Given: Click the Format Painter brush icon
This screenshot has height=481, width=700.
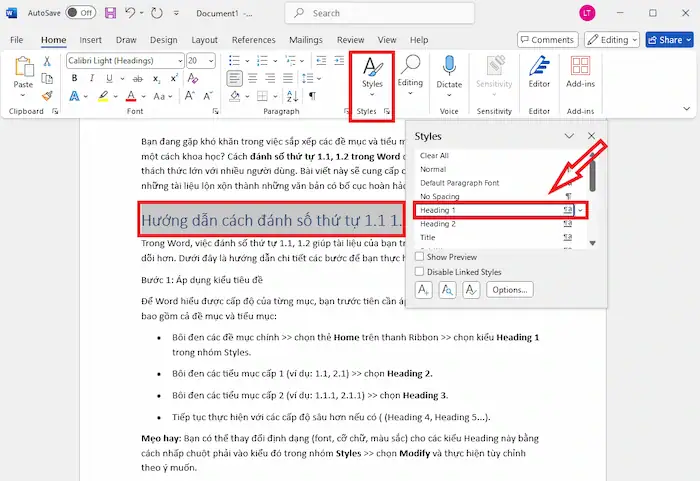Looking at the screenshot, I should tap(48, 95).
